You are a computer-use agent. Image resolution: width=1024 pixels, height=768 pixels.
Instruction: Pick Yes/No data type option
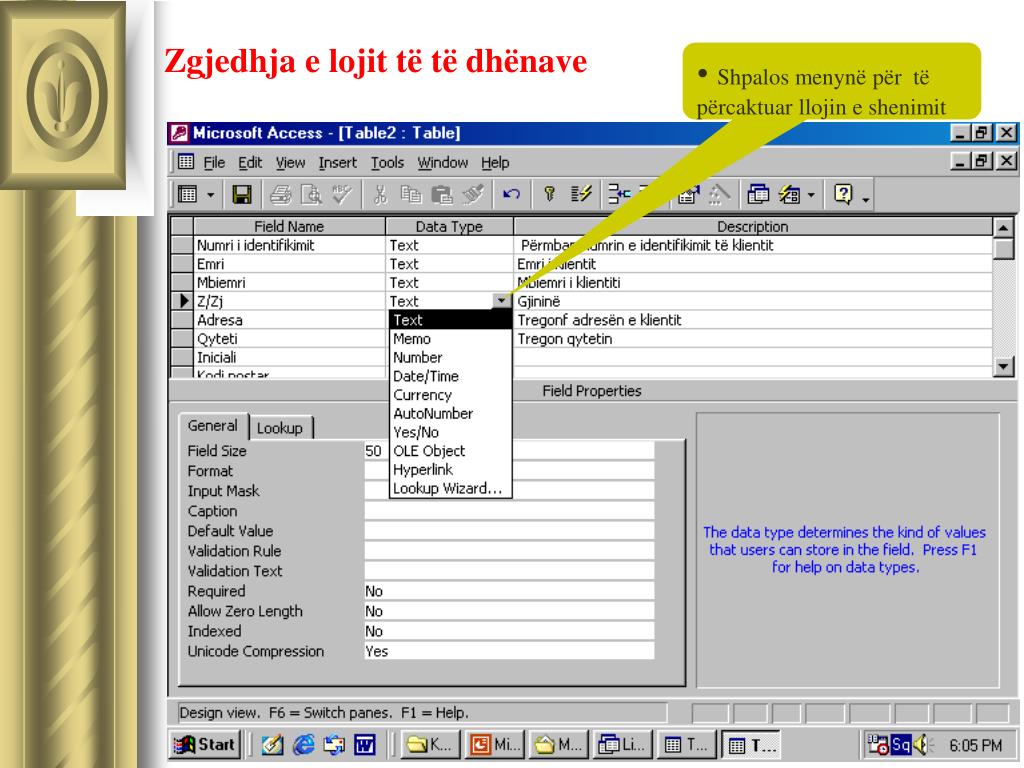(450, 432)
